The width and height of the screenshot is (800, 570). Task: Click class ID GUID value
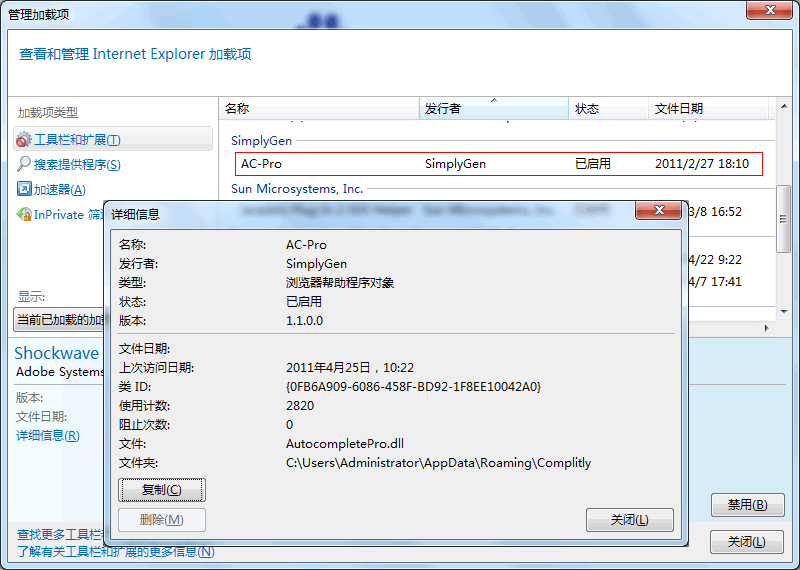[413, 387]
